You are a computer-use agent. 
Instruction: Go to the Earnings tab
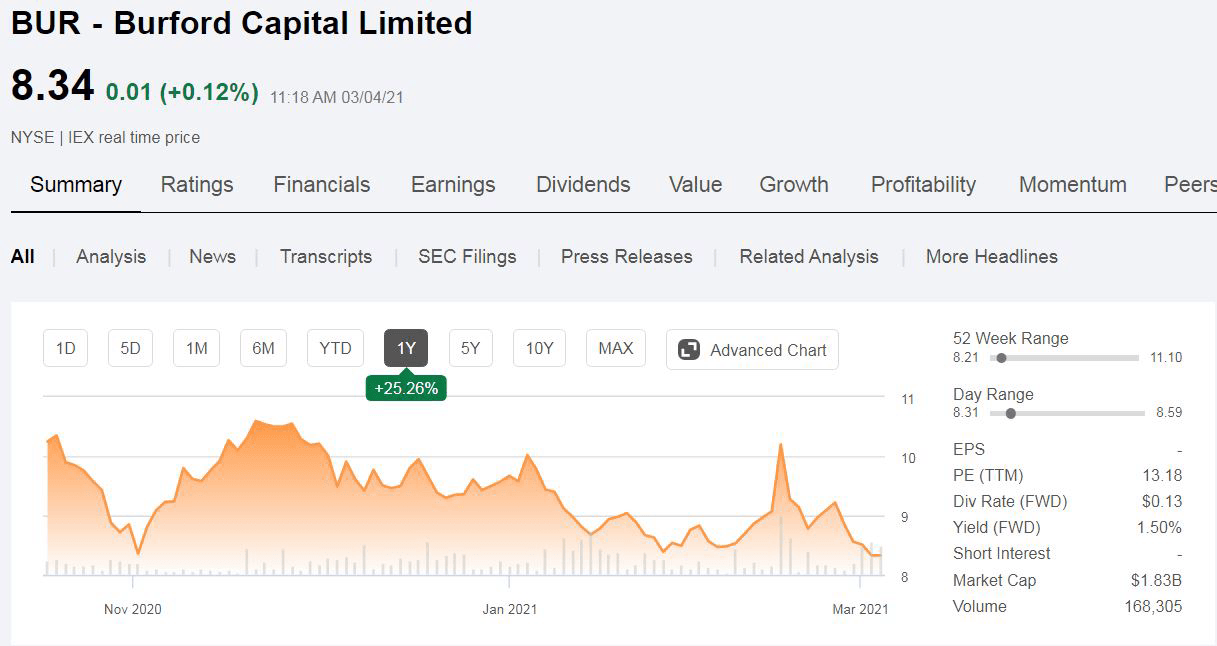pyautogui.click(x=453, y=185)
